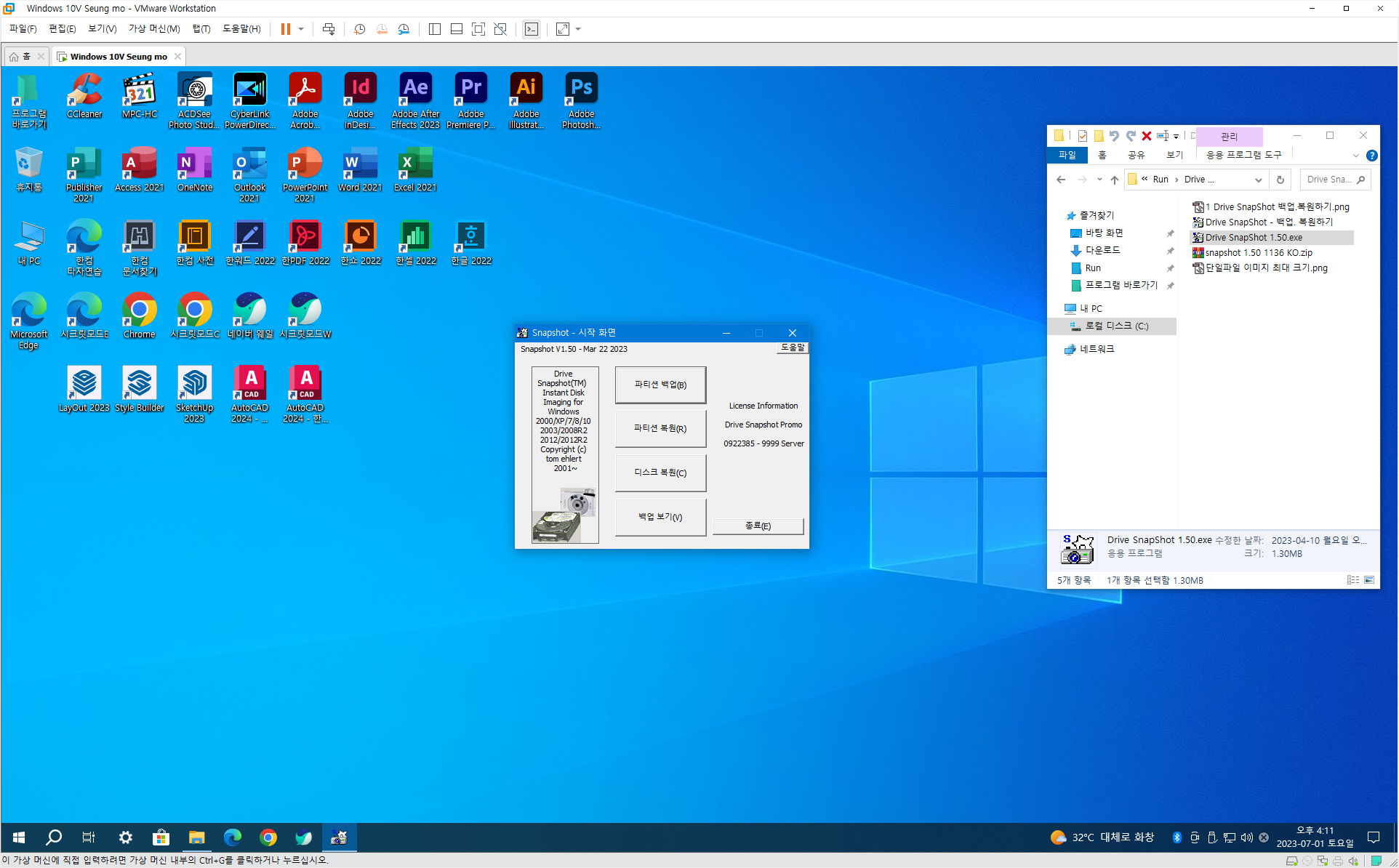
Task: Expand the address bar history dropdown
Action: (x=1259, y=180)
